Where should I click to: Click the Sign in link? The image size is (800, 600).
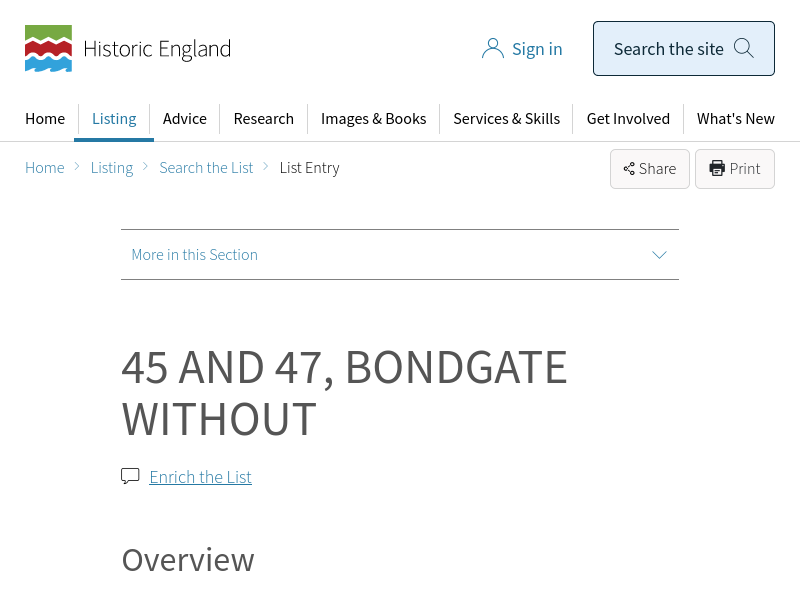click(537, 49)
